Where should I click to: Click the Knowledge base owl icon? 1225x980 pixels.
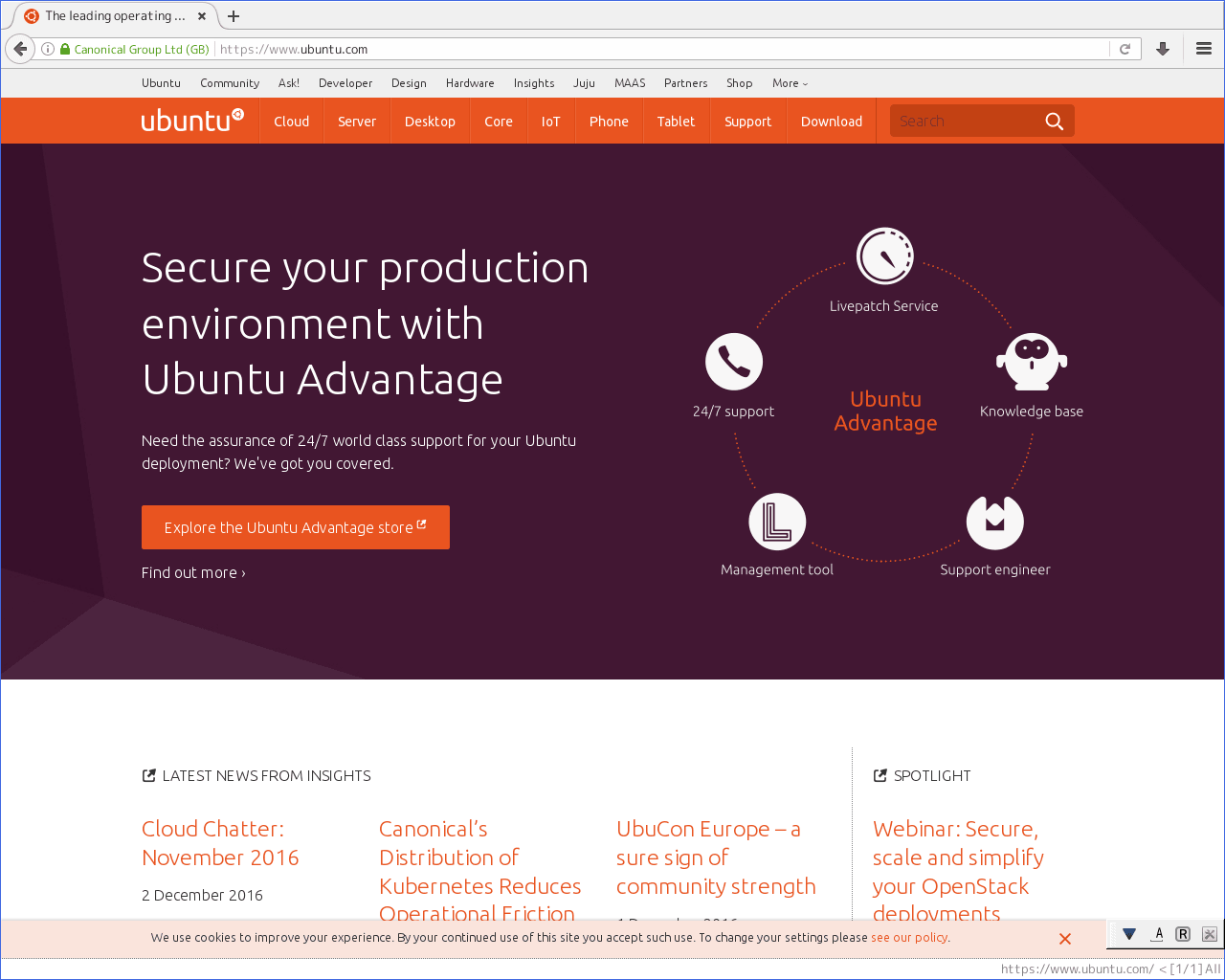(1032, 362)
